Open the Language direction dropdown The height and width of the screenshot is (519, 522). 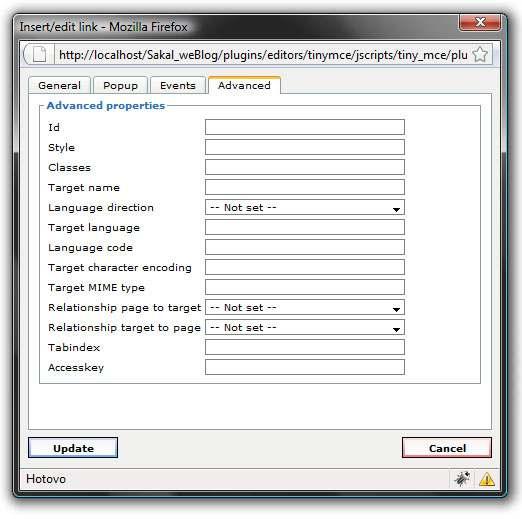(x=305, y=207)
